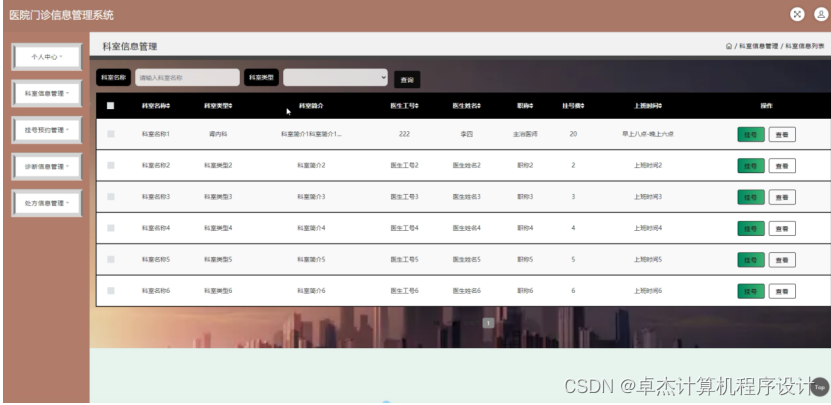Viewport: 831px width, 405px height.
Task: Click the 科室类型5 cell
Action: coord(218,259)
